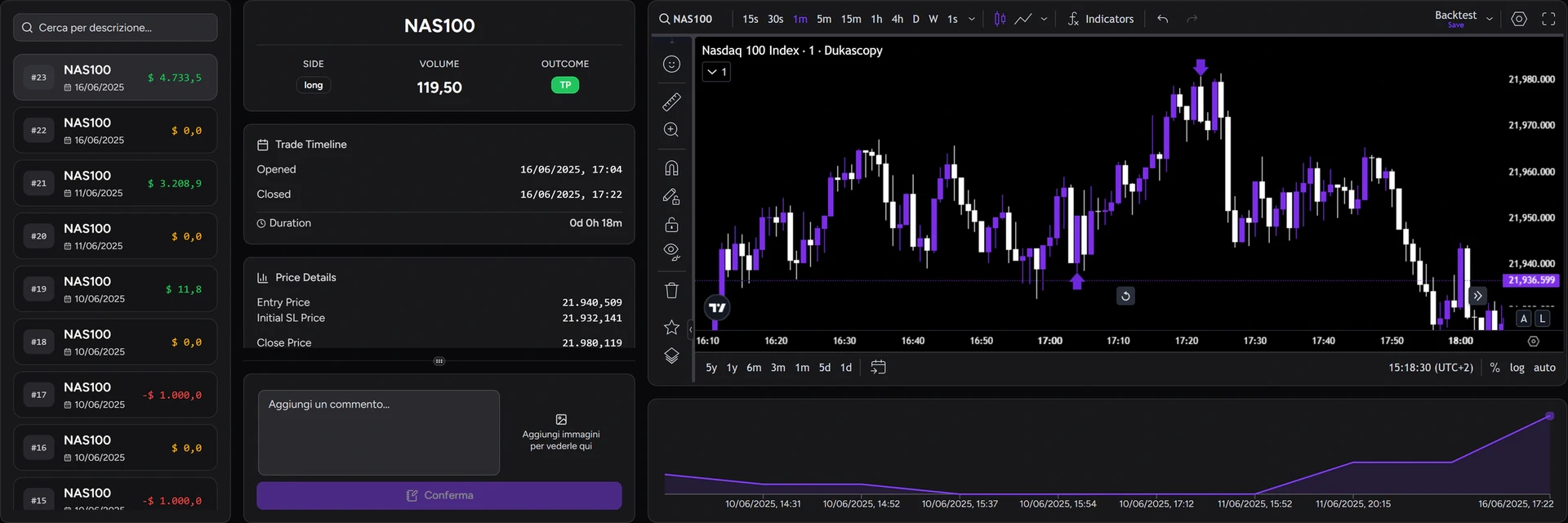Click the Conferma button
1568x523 pixels.
click(x=439, y=495)
